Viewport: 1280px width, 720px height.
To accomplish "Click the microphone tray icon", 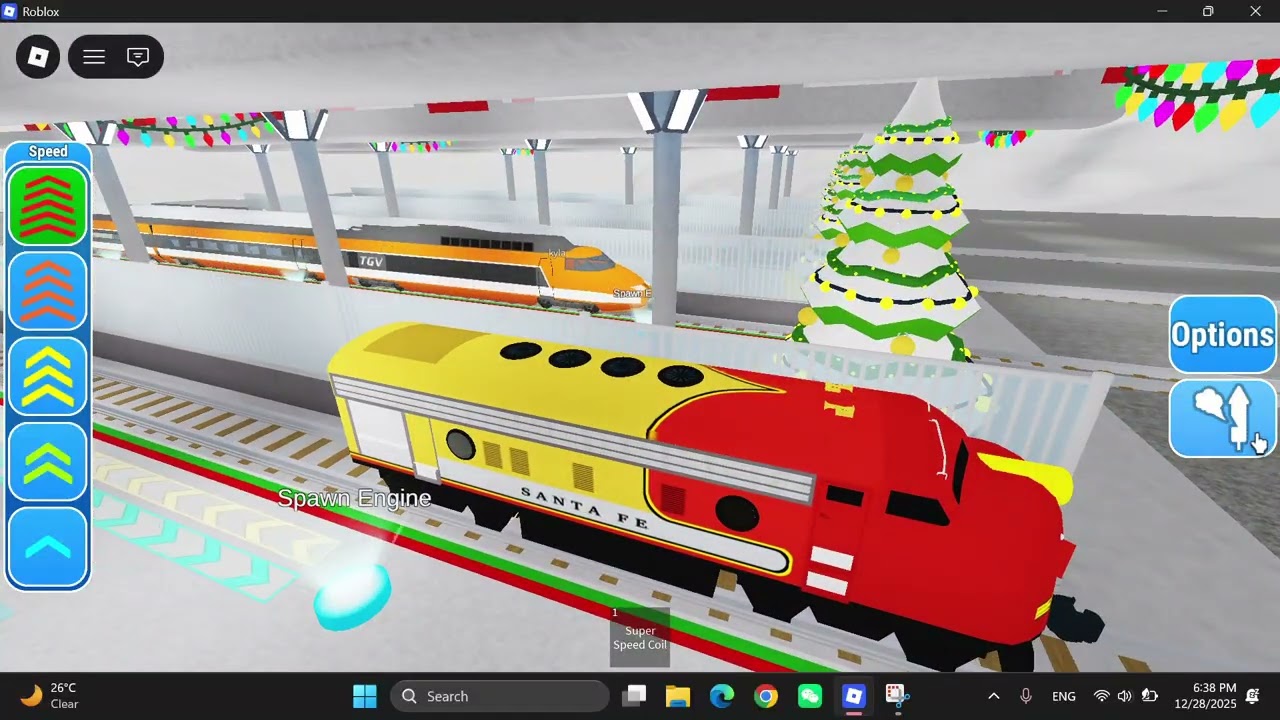I will [x=1026, y=696].
